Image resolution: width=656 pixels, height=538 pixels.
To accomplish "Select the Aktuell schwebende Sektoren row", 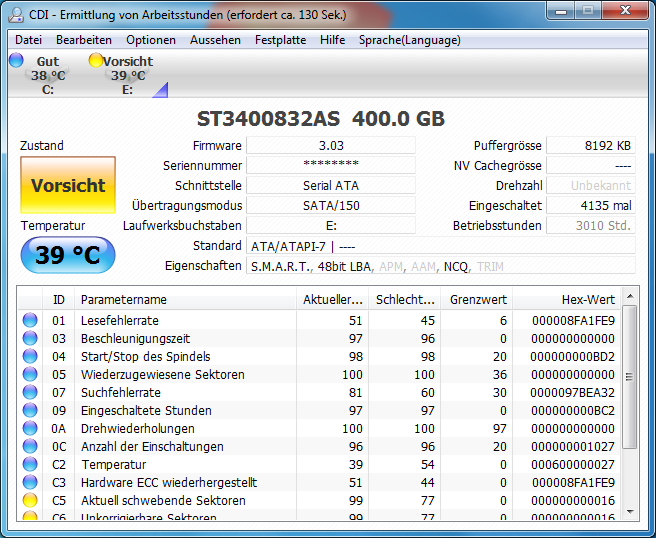I will (x=320, y=500).
